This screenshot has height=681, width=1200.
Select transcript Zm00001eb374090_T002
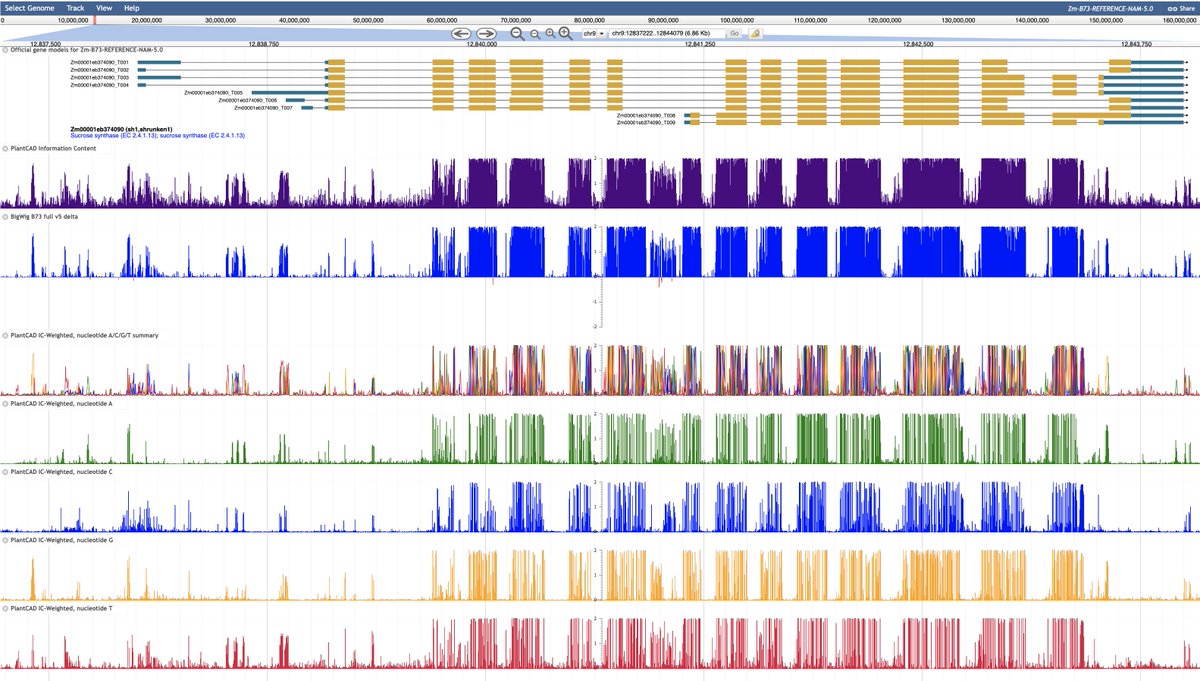[x=99, y=70]
